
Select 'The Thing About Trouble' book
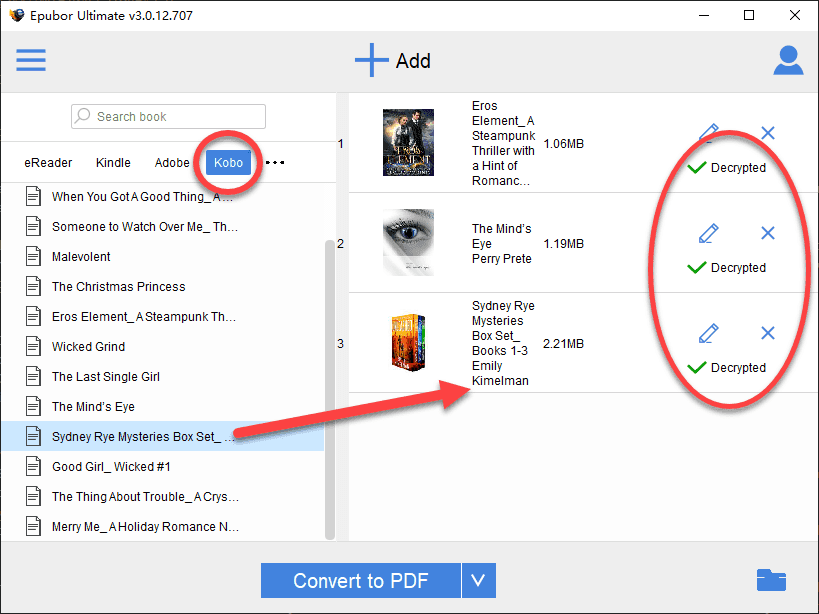(x=163, y=496)
